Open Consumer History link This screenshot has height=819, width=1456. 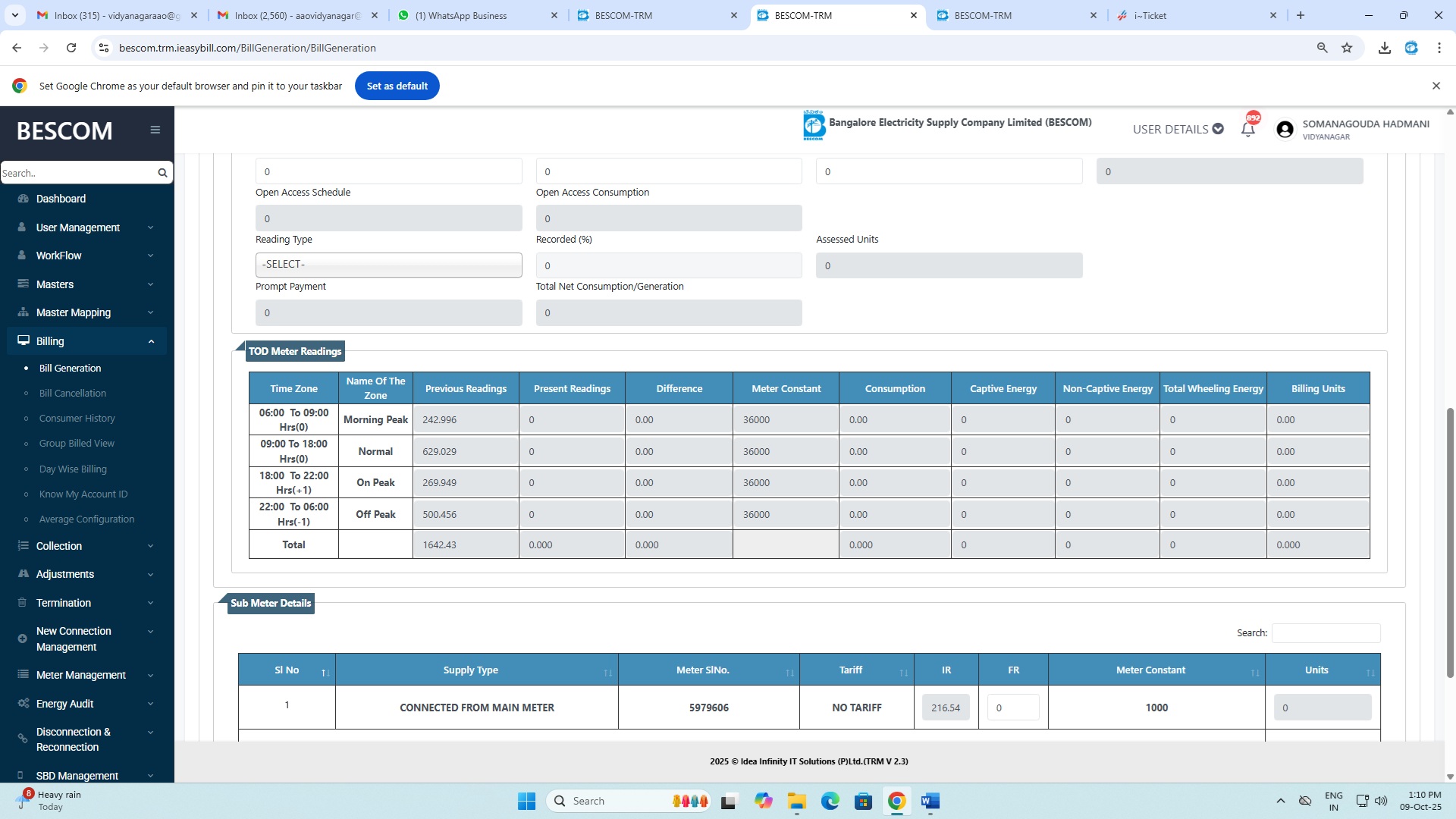(x=77, y=419)
